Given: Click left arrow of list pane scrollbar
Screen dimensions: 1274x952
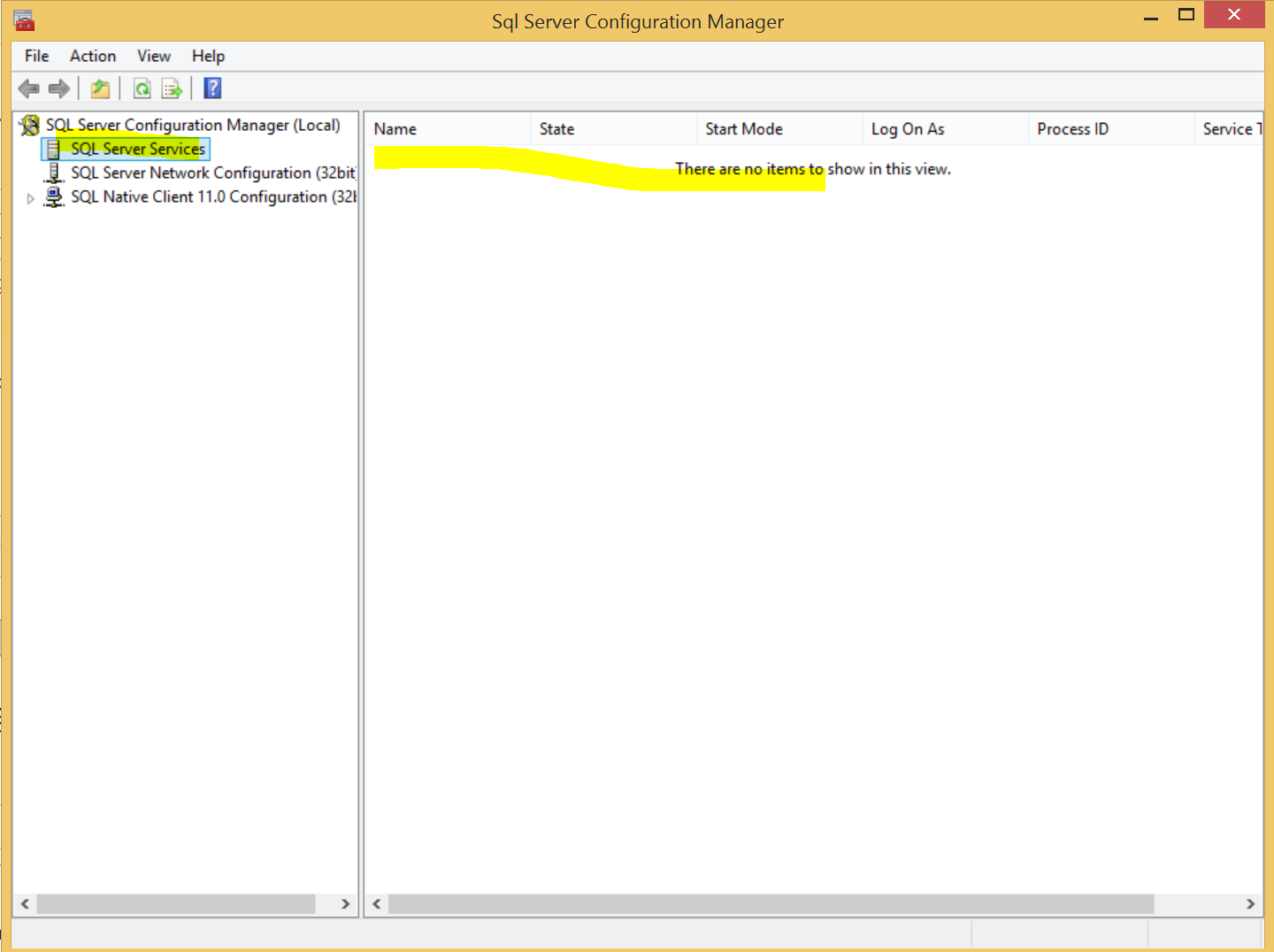Looking at the screenshot, I should point(377,904).
